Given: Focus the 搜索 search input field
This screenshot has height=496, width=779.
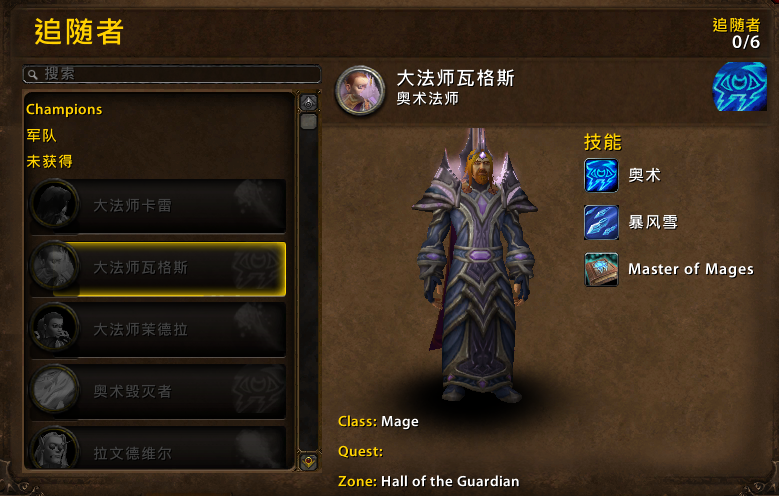Looking at the screenshot, I should [172, 74].
